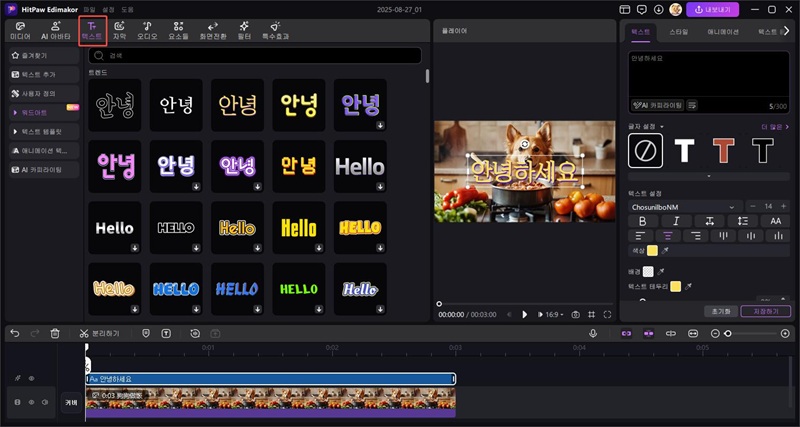Screen dimensions: 800x427
Task: Select the 텍스트 tab in the properties panel
Action: [638, 32]
